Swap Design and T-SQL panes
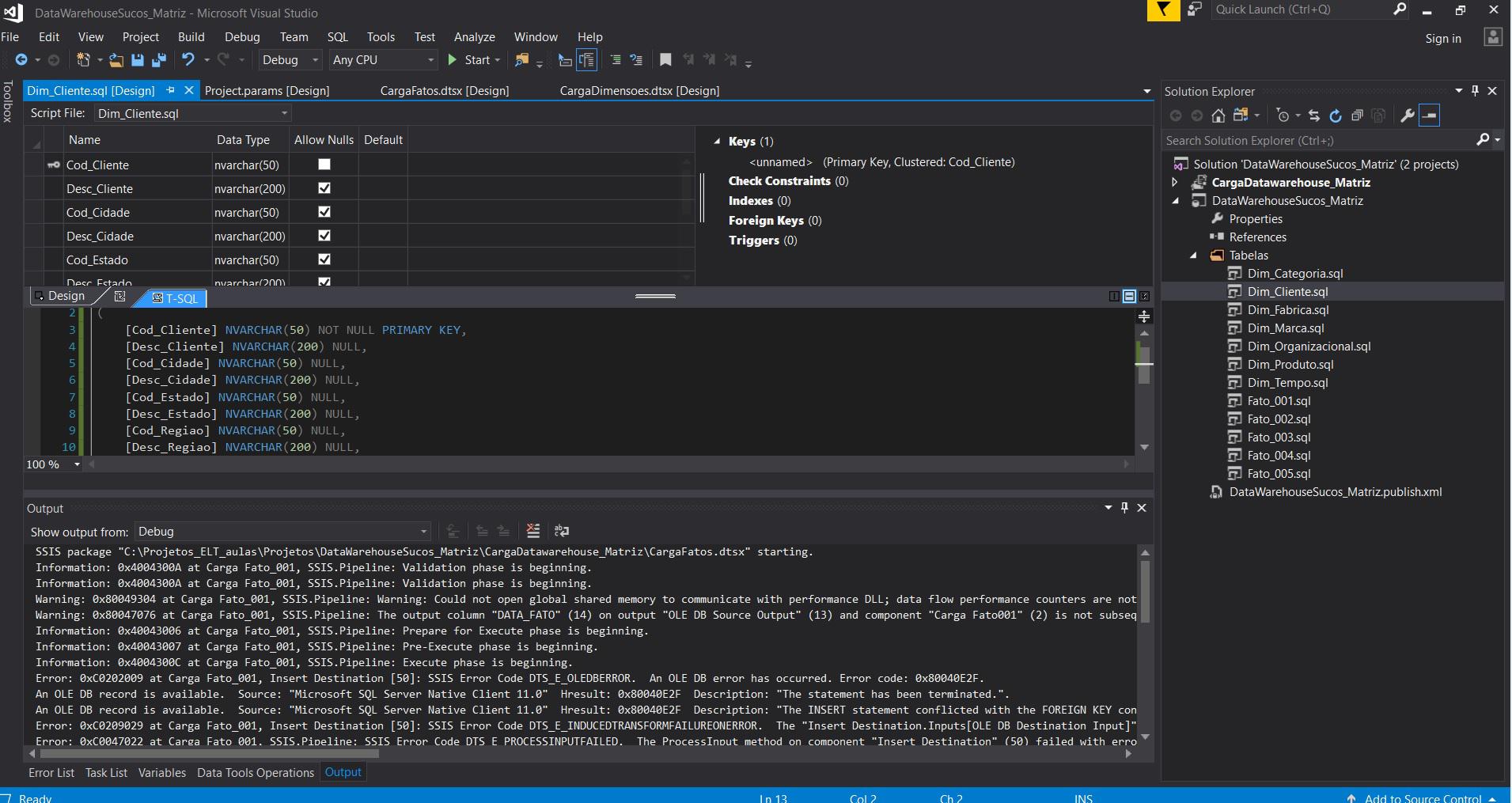The width and height of the screenshot is (1512, 803). coord(120,296)
